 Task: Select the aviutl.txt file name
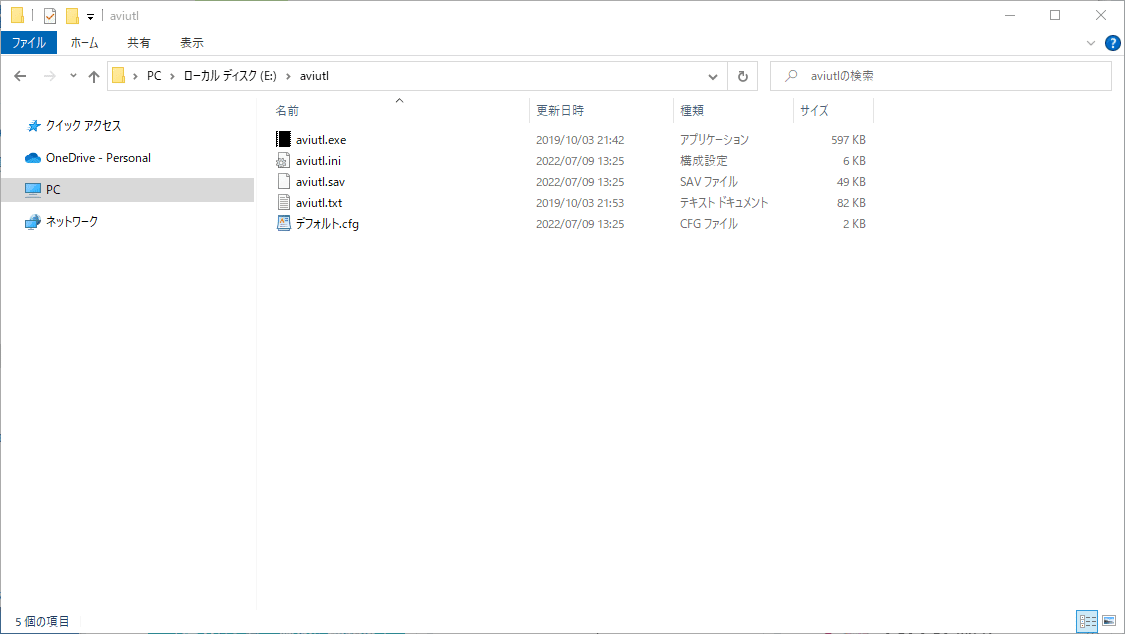coord(319,202)
